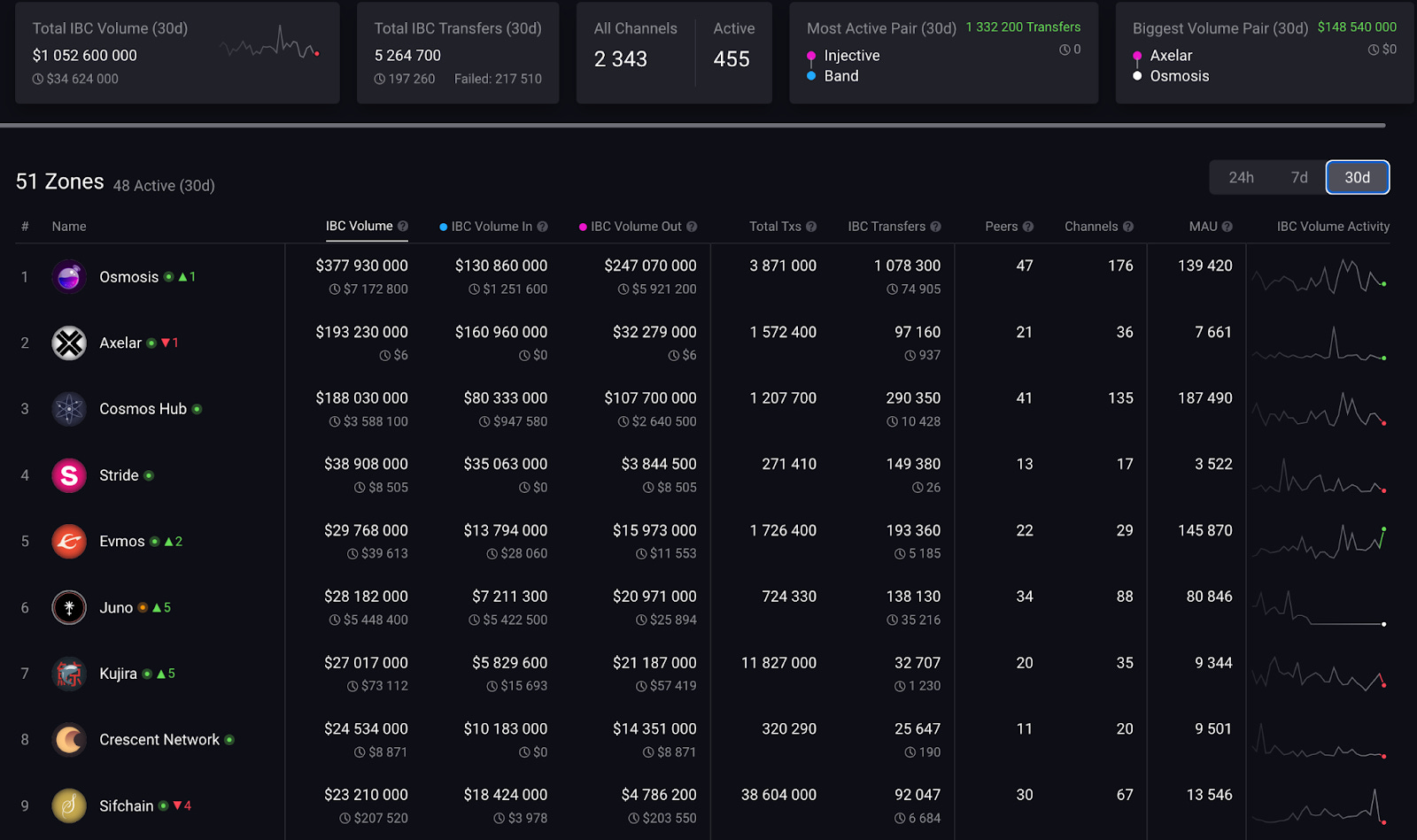Click the Juno IBC Volume Activity chart
The height and width of the screenshot is (840, 1417).
[1320, 607]
